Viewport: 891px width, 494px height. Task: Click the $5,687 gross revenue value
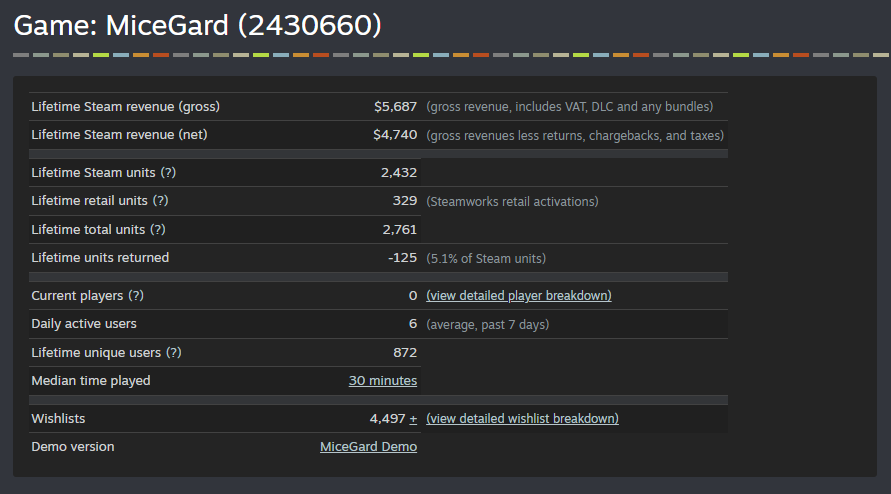coord(395,106)
